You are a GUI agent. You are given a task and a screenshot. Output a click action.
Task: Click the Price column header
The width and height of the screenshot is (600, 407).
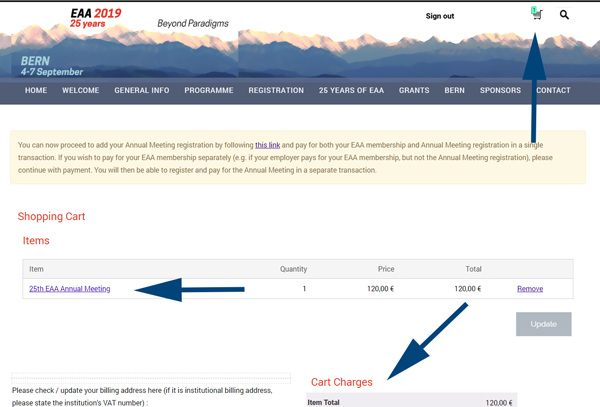point(386,269)
